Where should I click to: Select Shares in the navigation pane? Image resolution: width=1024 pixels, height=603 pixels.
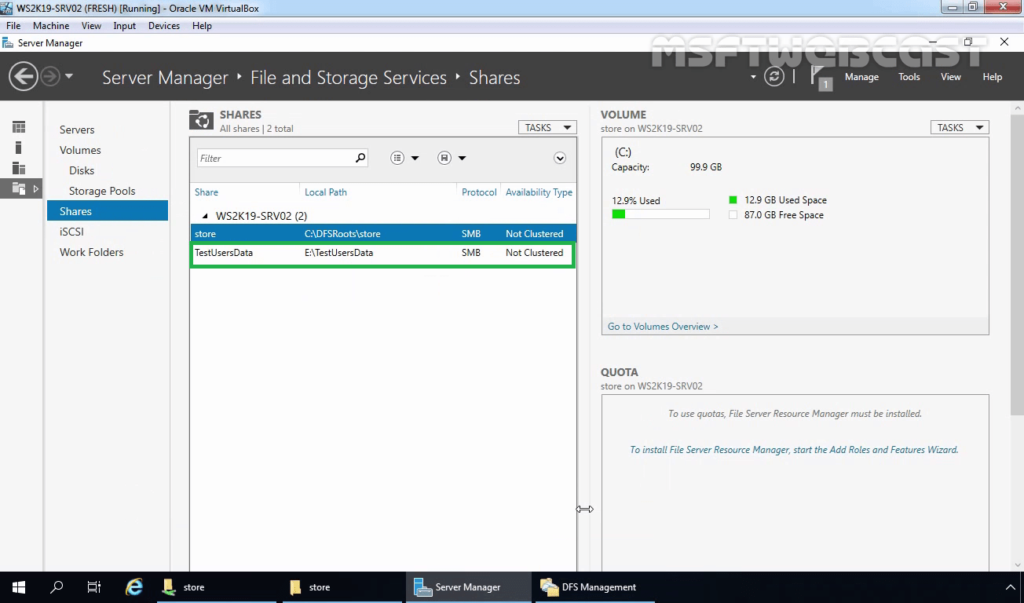[x=107, y=211]
